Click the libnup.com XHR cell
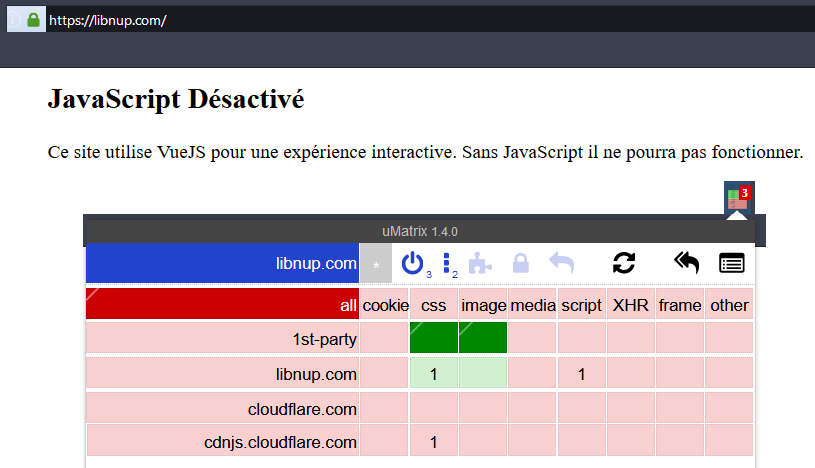 pyautogui.click(x=630, y=373)
